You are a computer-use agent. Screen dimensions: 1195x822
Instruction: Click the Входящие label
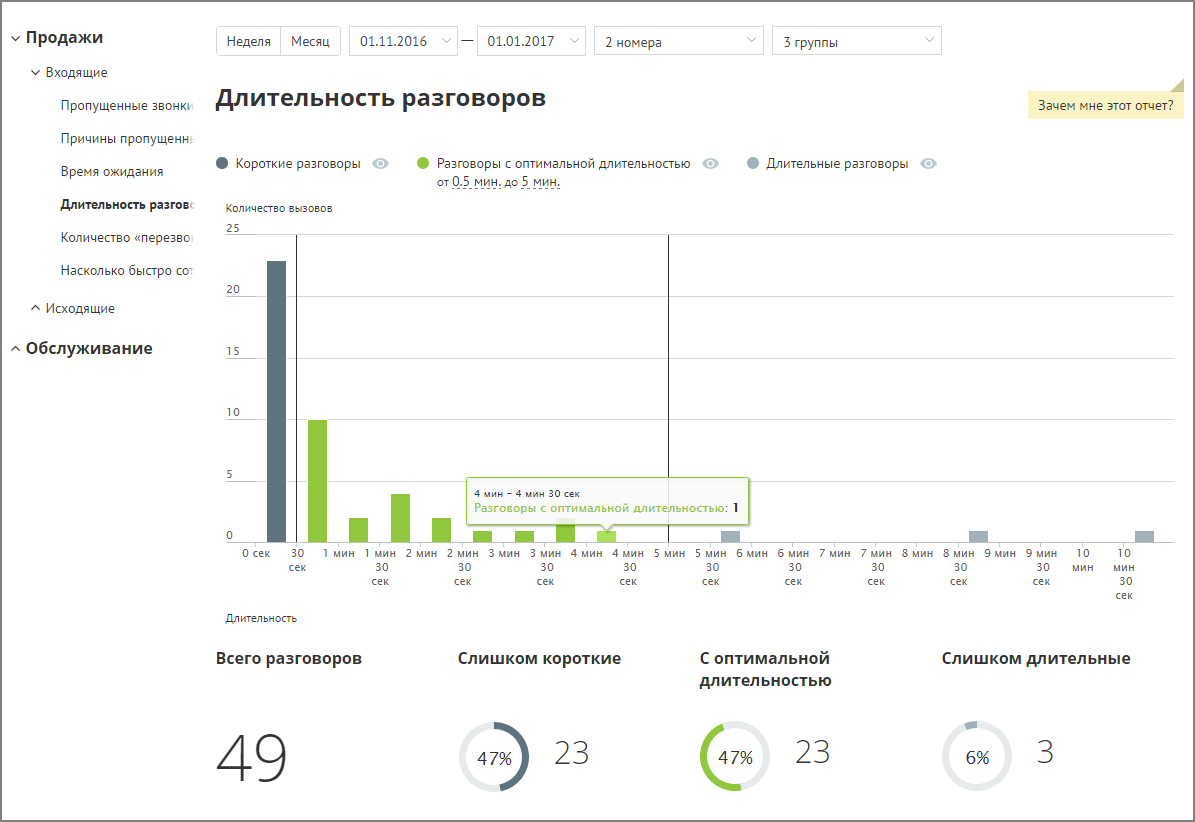click(x=76, y=72)
